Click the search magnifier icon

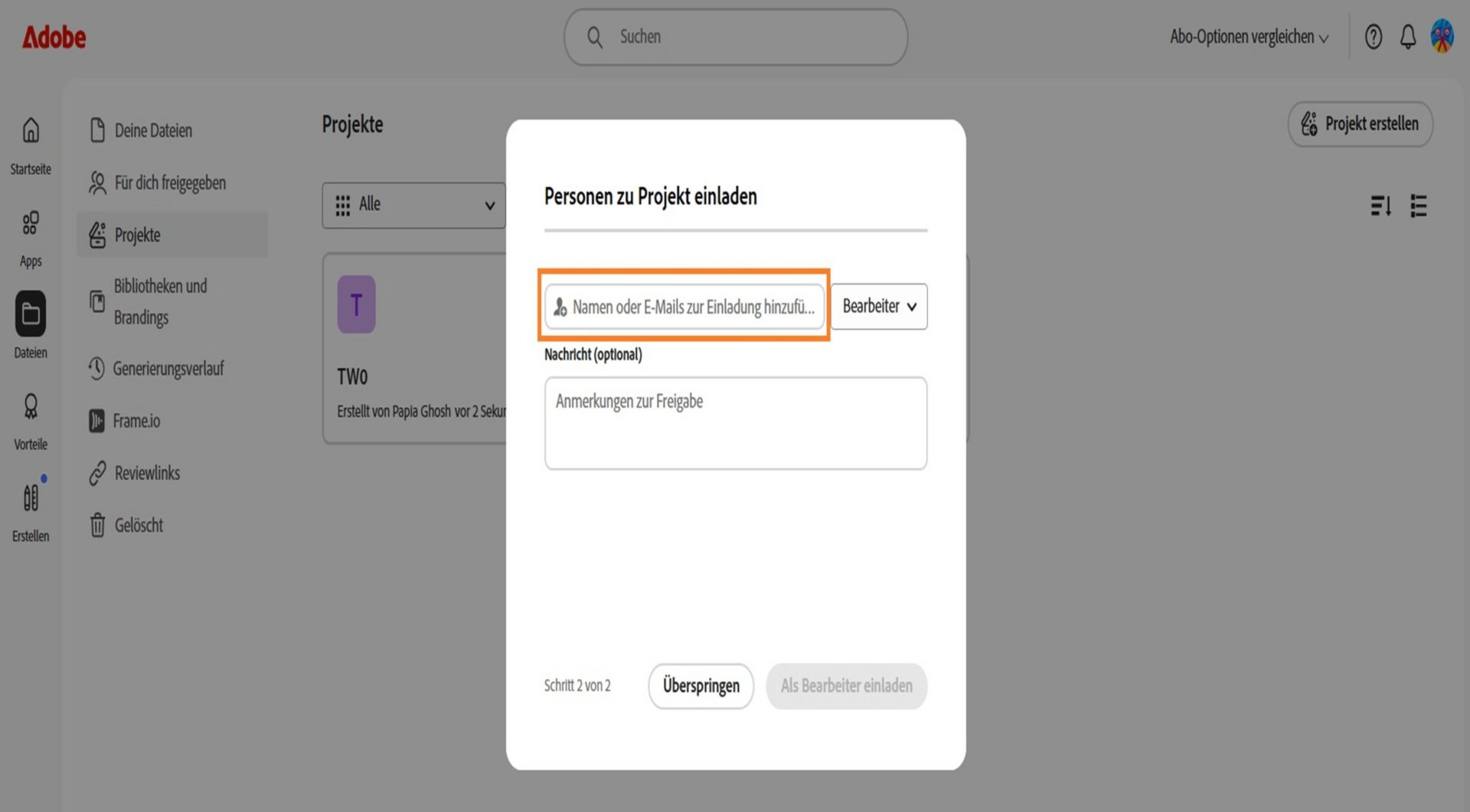click(x=594, y=37)
